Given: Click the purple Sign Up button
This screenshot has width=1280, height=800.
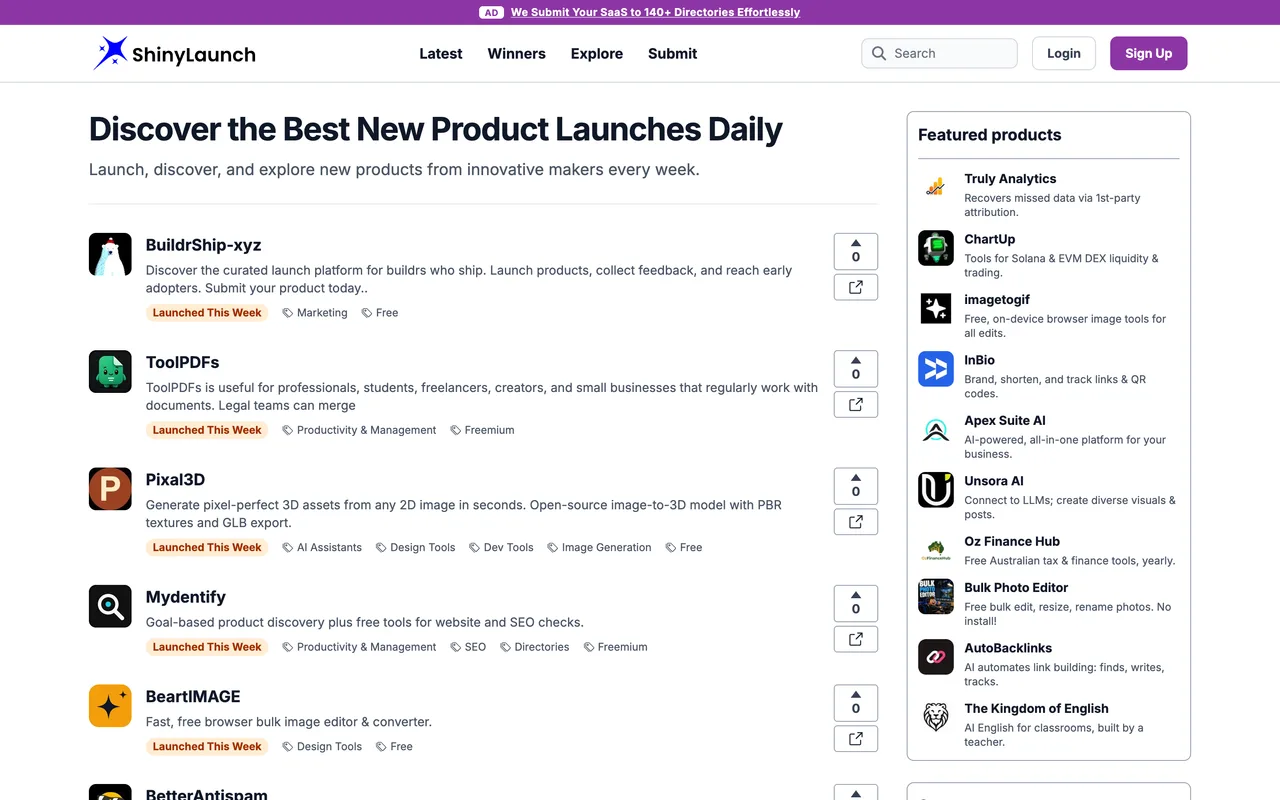Looking at the screenshot, I should tap(1148, 53).
